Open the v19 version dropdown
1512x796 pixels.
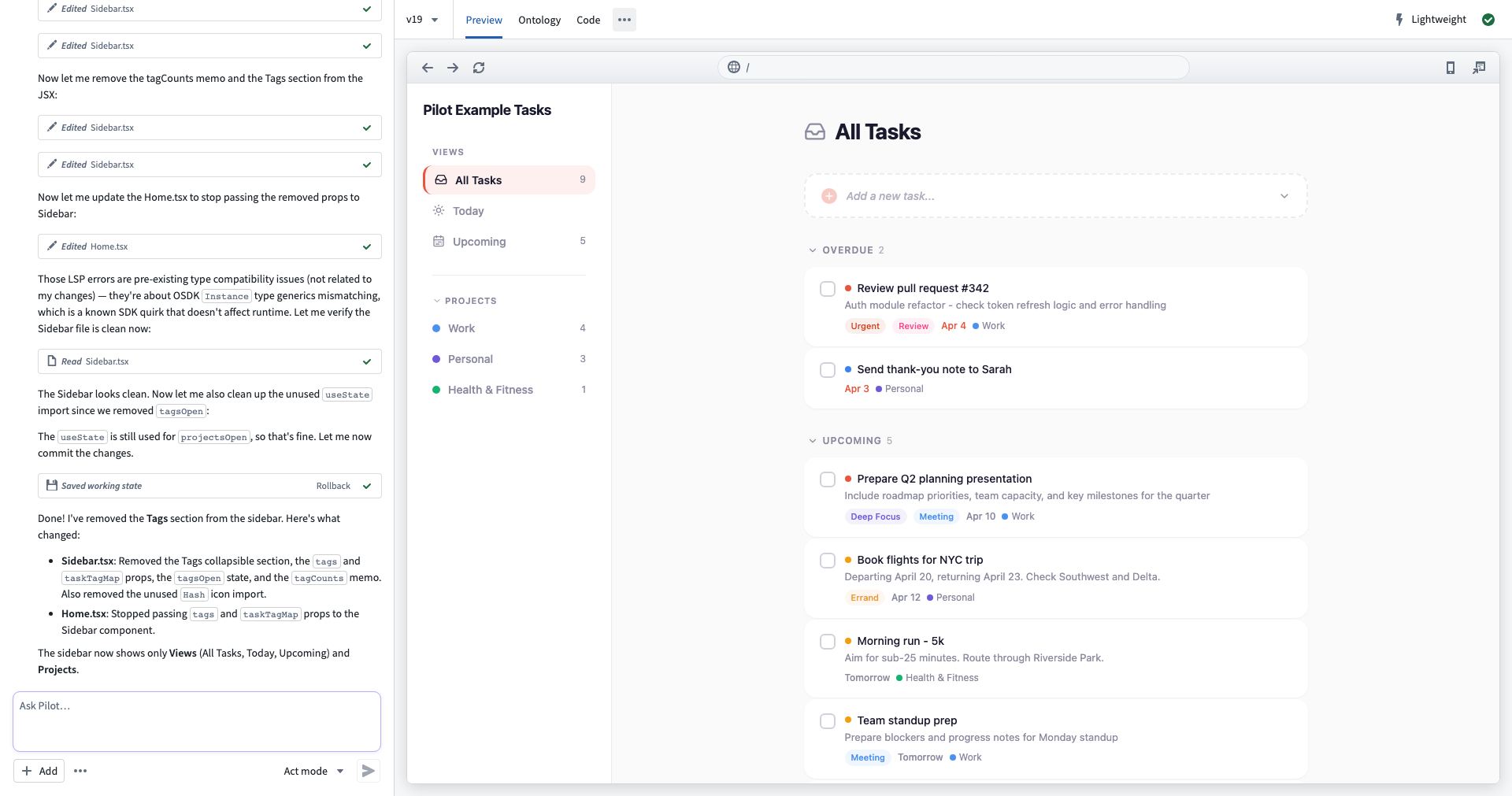coord(422,19)
